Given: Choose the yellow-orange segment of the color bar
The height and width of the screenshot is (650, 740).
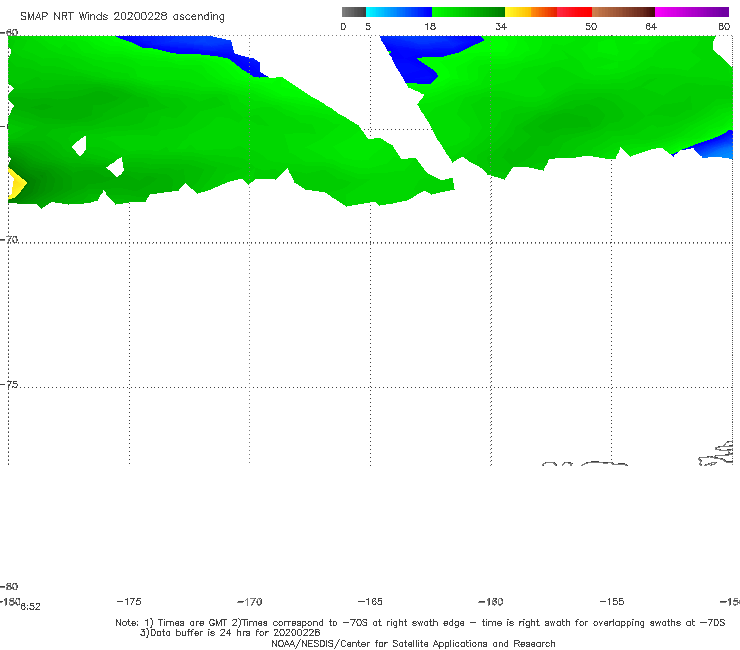Looking at the screenshot, I should 531,12.
